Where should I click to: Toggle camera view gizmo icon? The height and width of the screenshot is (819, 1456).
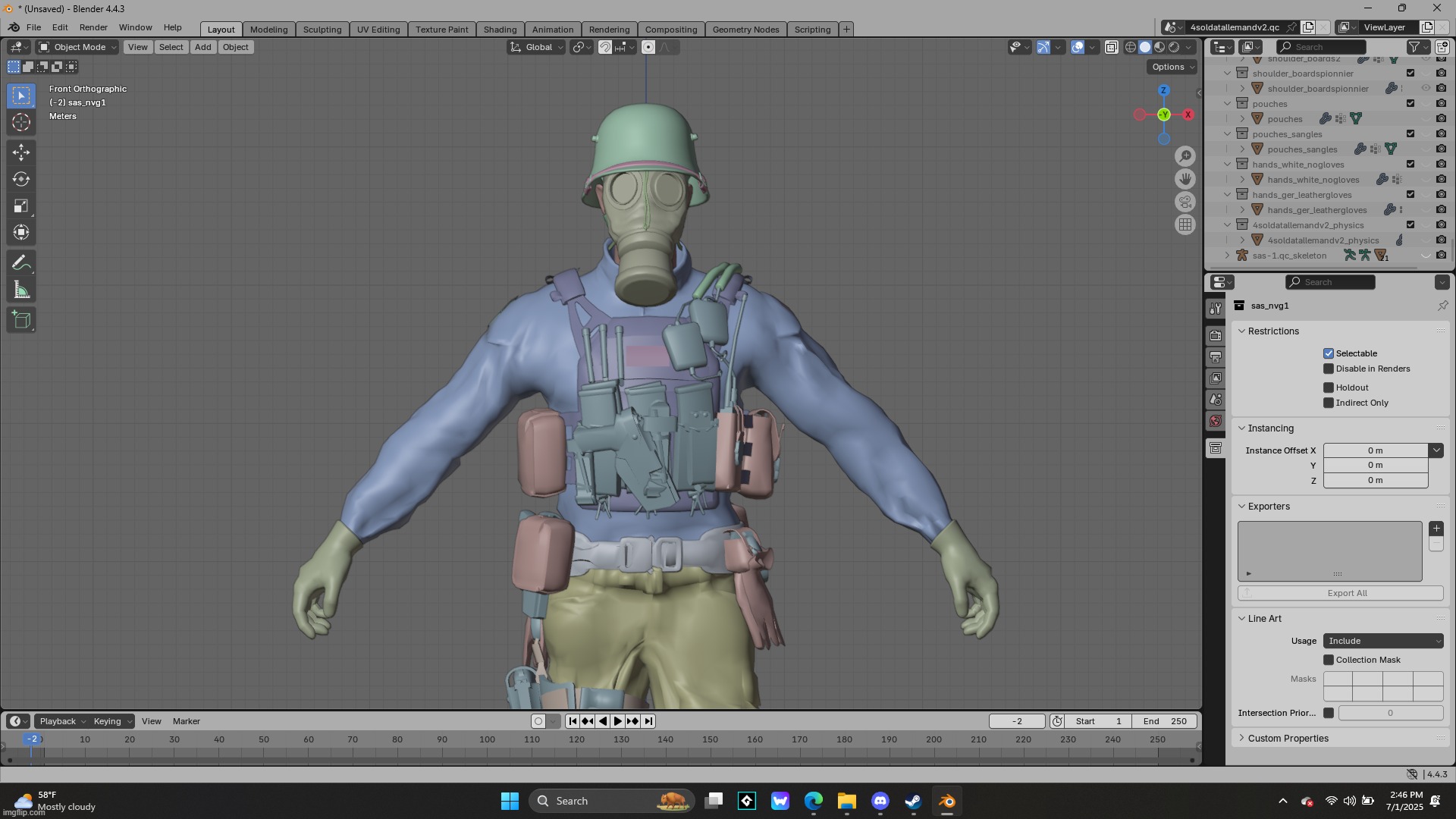pos(1185,202)
